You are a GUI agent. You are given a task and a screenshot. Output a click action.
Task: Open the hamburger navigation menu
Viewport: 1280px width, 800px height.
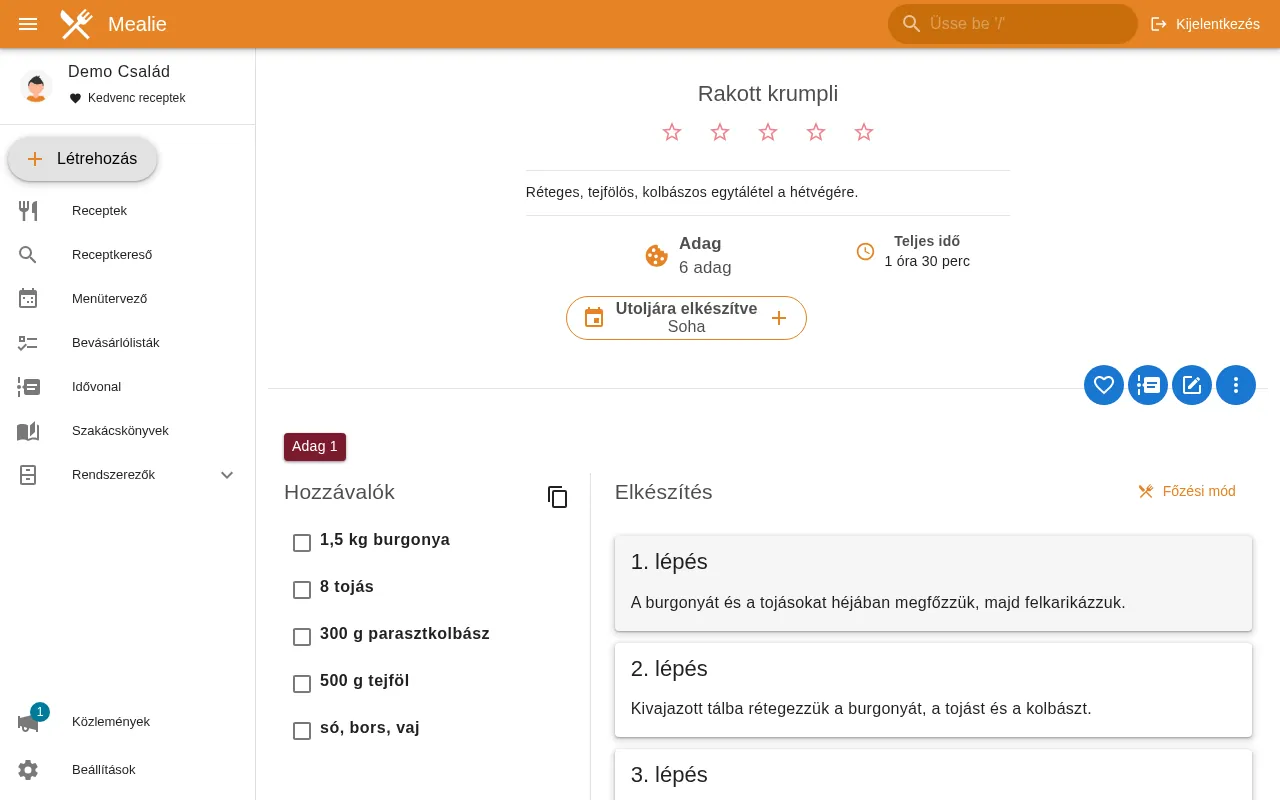point(28,24)
